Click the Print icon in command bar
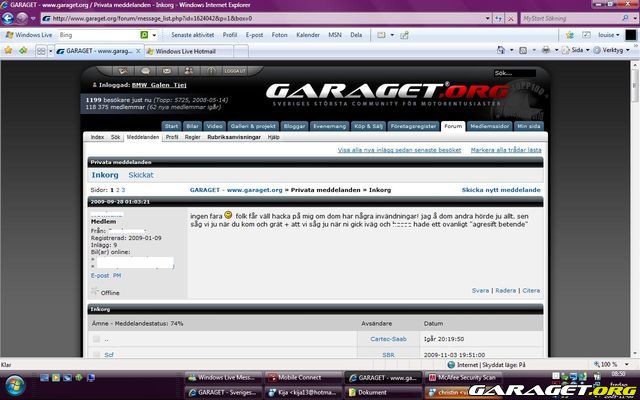 (x=546, y=50)
